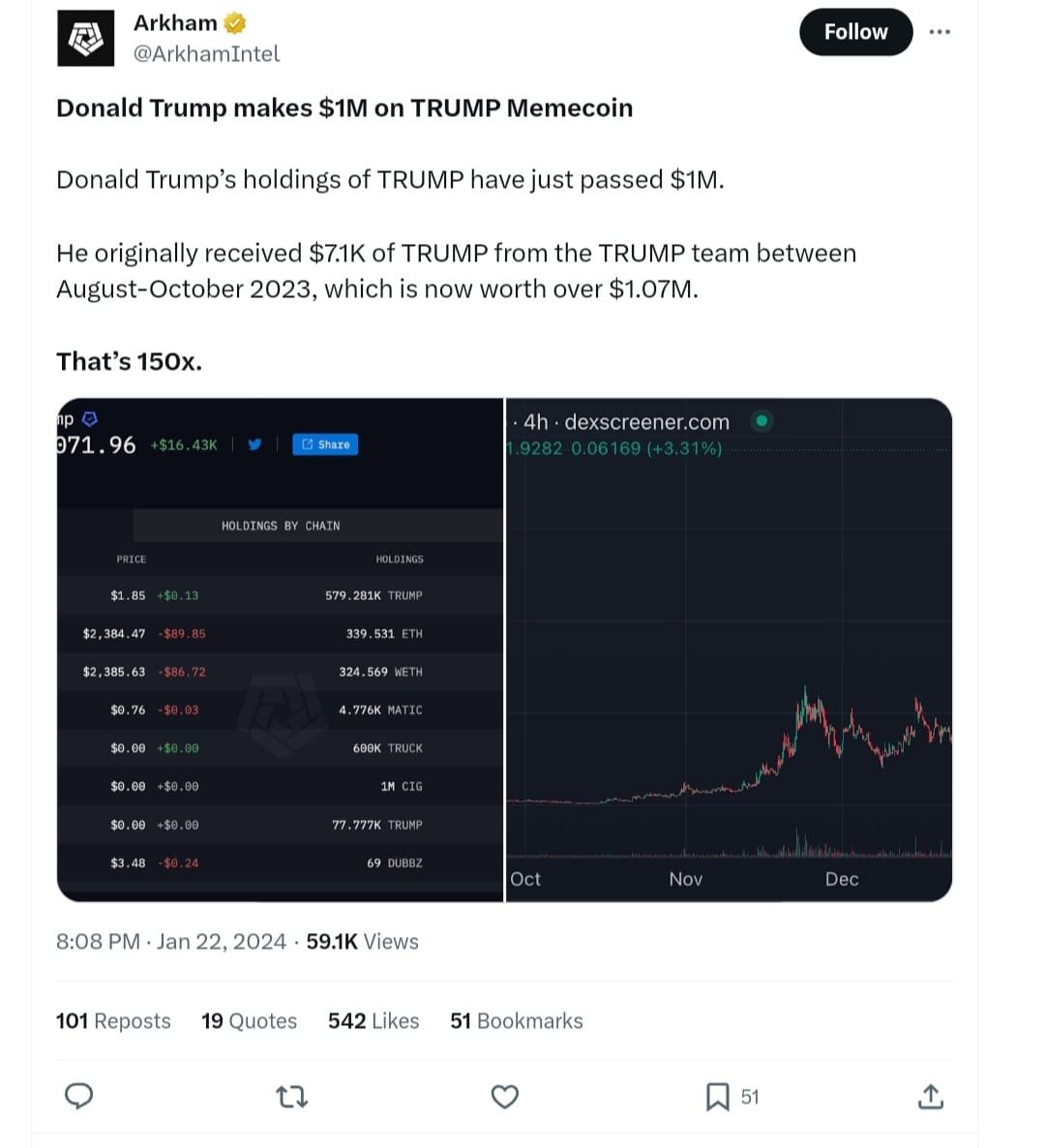
Task: Repost this tweet using the retweet icon
Action: 291,1097
